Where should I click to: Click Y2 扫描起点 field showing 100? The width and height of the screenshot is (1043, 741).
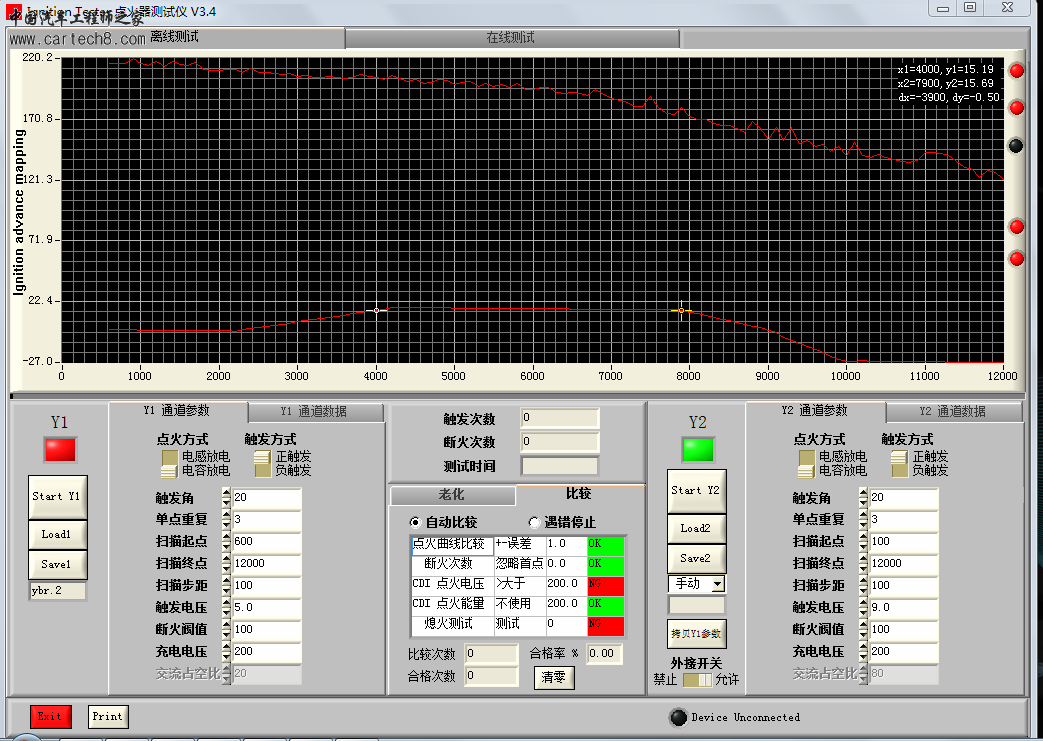click(x=903, y=541)
